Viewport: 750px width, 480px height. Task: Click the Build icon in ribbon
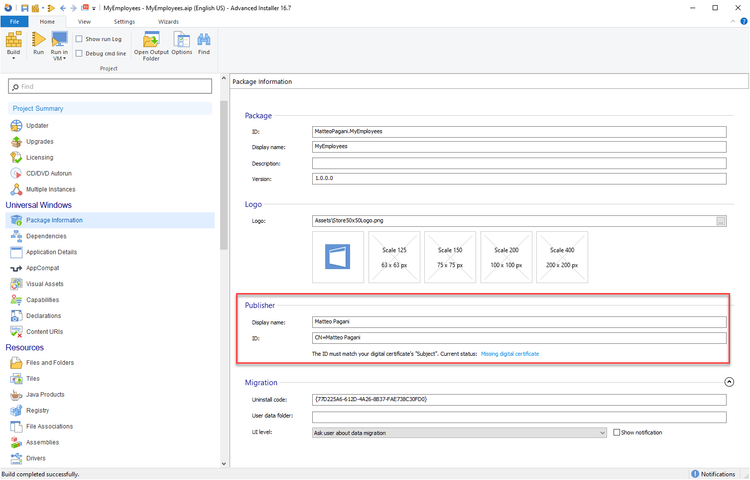click(x=13, y=40)
